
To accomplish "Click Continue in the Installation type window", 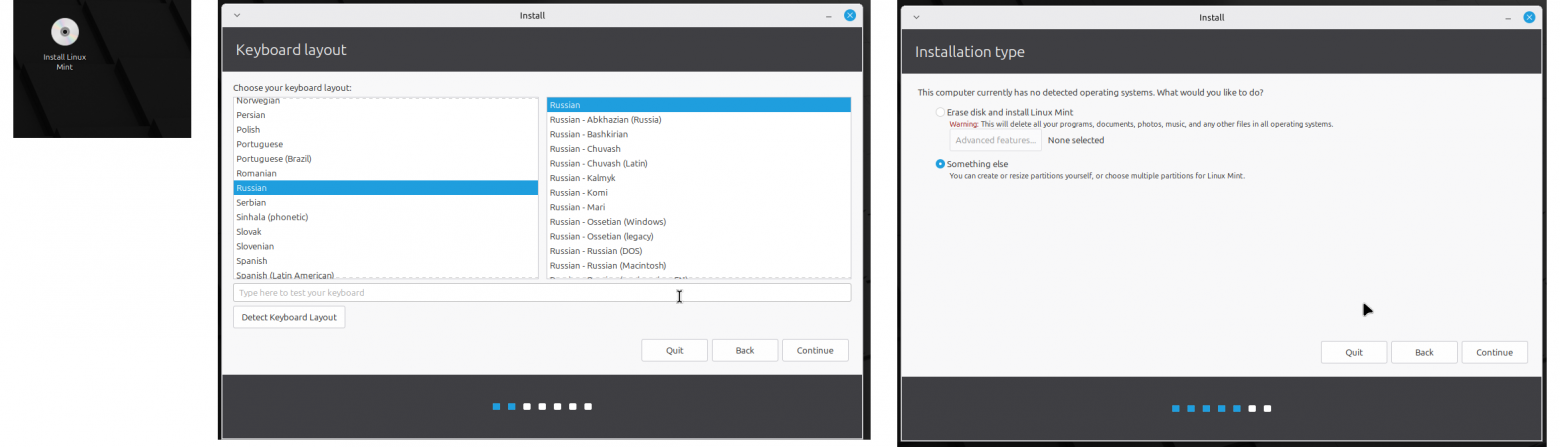I will point(1494,352).
